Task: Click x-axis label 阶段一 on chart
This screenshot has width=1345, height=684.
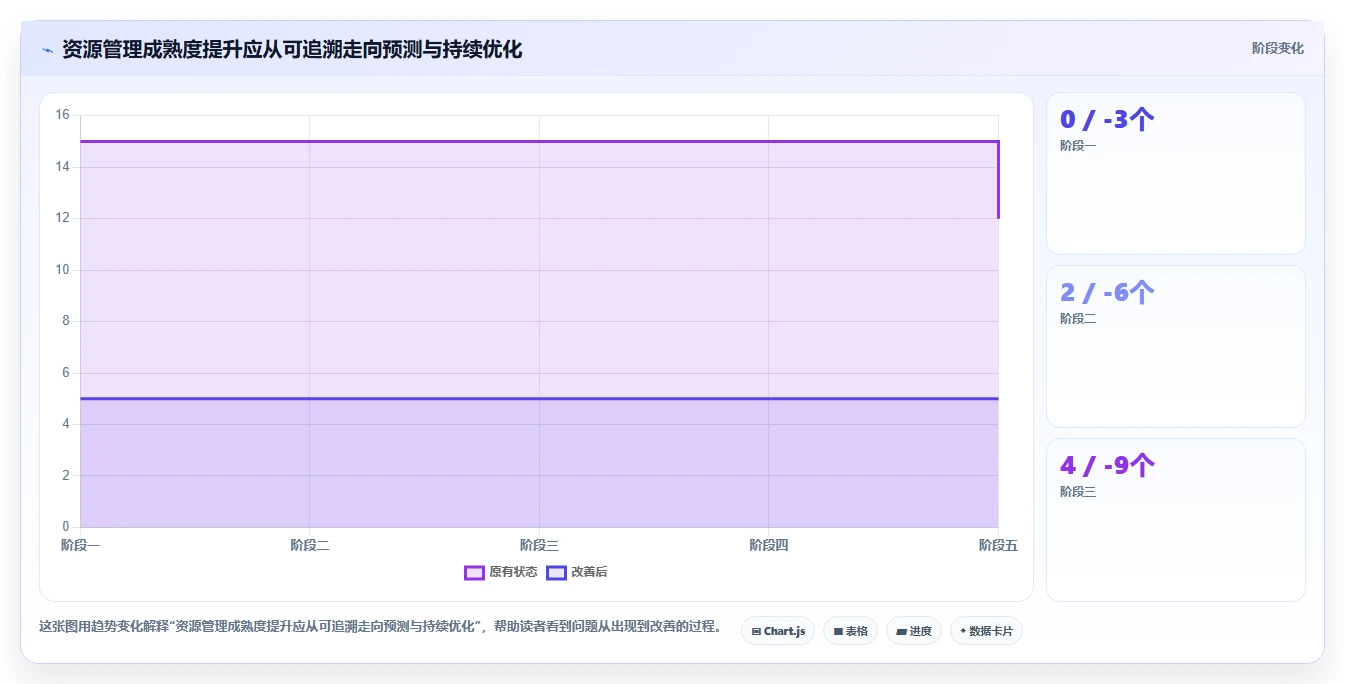Action: (x=80, y=545)
